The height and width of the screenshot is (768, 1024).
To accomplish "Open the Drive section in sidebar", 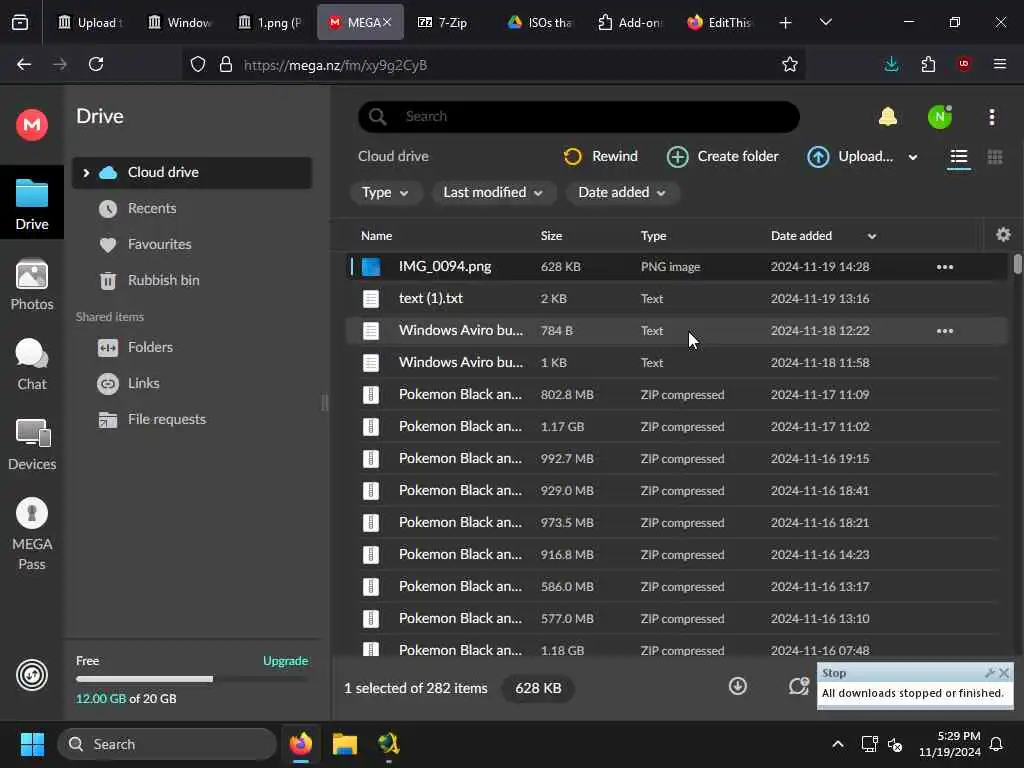I will click(31, 203).
